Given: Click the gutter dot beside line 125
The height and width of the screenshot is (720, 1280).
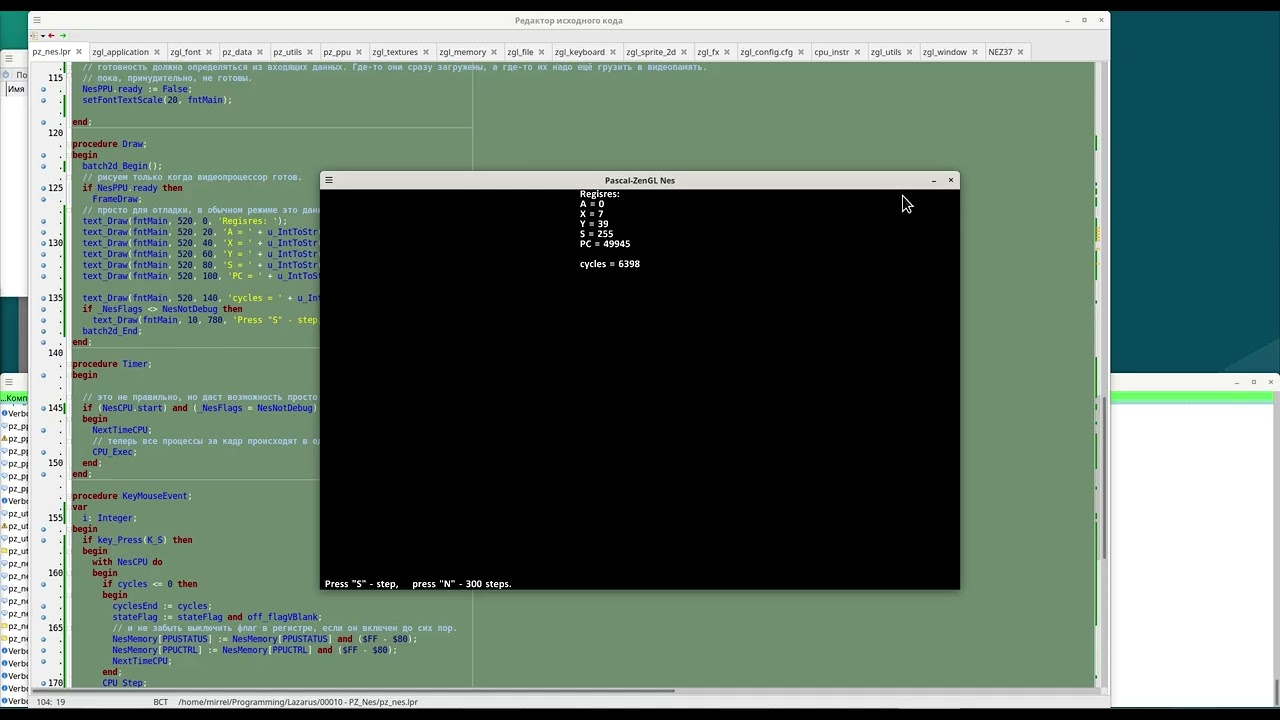Looking at the screenshot, I should point(44,188).
